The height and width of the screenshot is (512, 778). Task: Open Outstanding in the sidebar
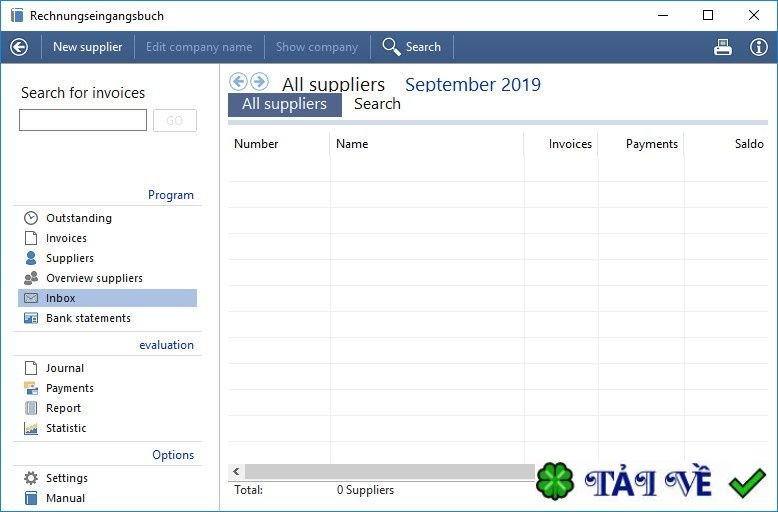pos(79,218)
